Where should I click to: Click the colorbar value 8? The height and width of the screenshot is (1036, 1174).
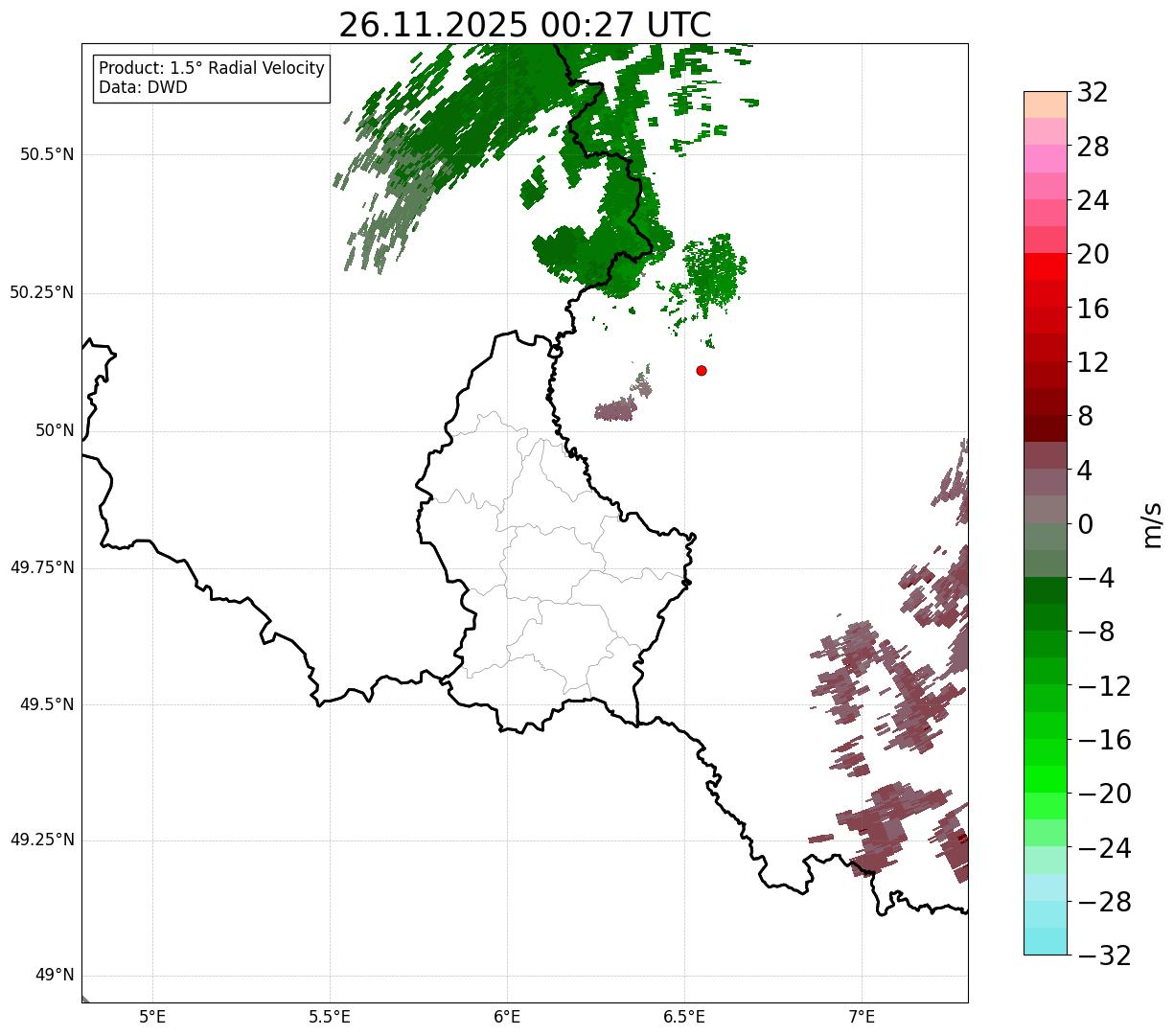coord(1085,417)
